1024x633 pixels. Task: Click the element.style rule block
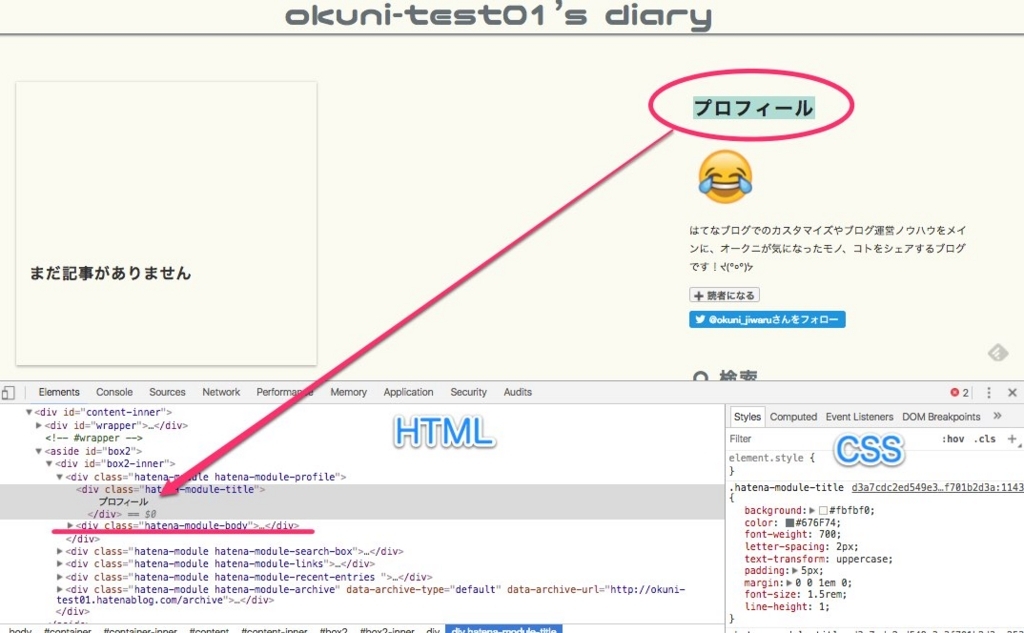click(x=772, y=464)
